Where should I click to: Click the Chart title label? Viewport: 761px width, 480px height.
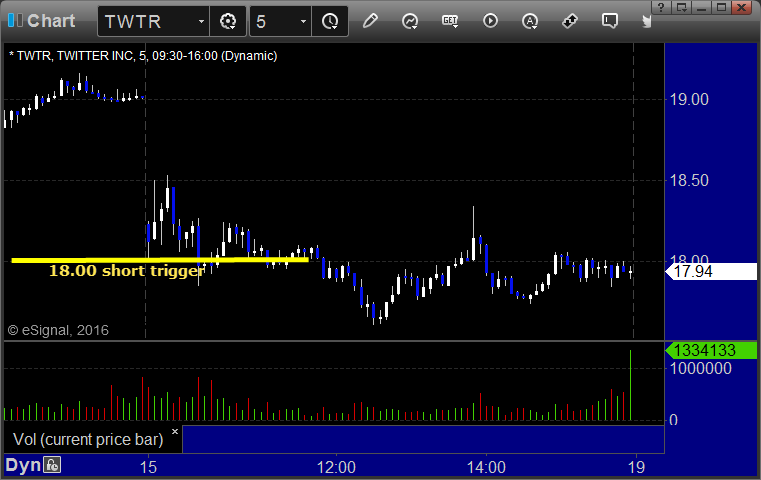[51, 21]
